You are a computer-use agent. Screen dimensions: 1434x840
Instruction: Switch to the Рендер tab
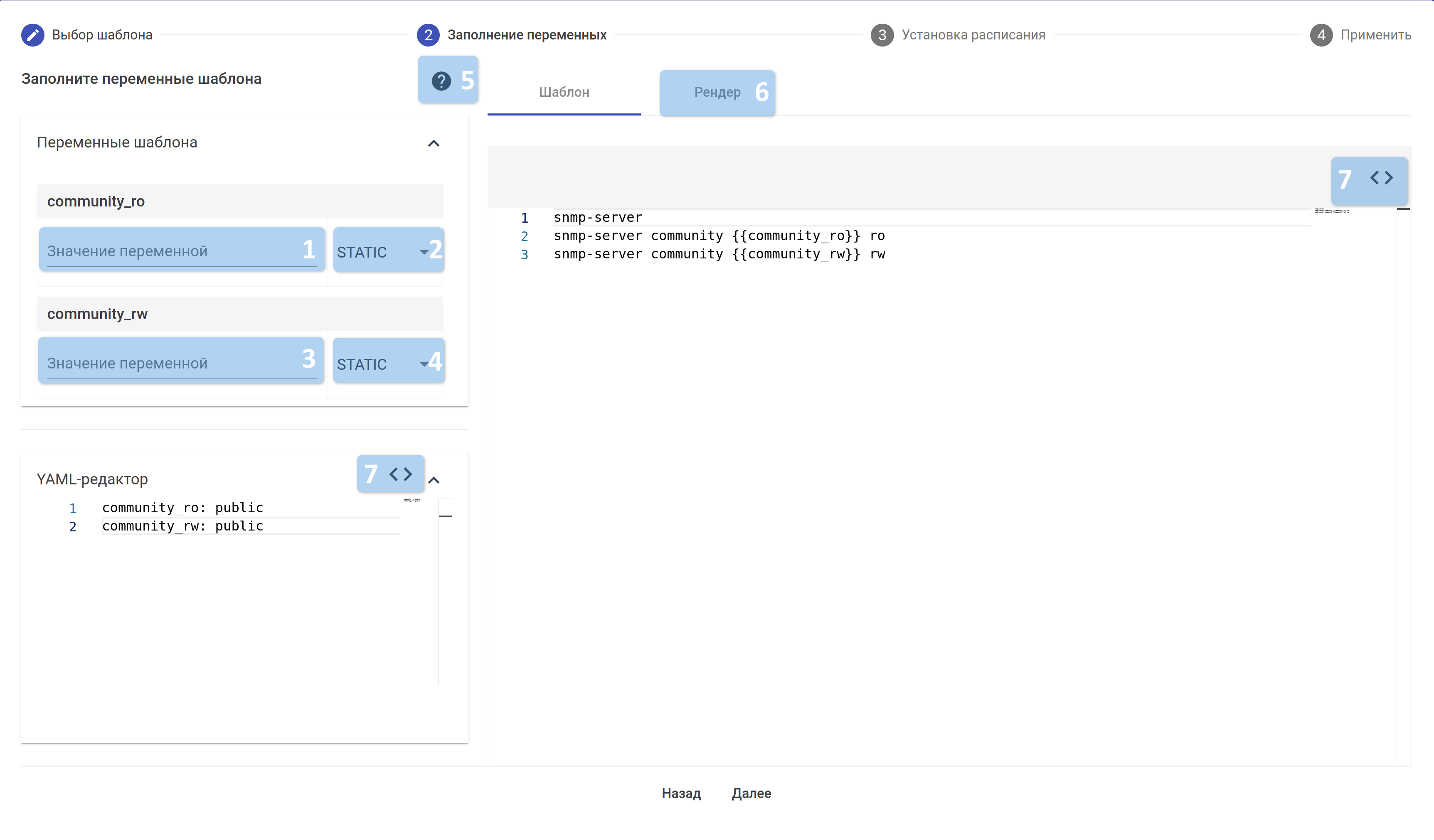[717, 92]
